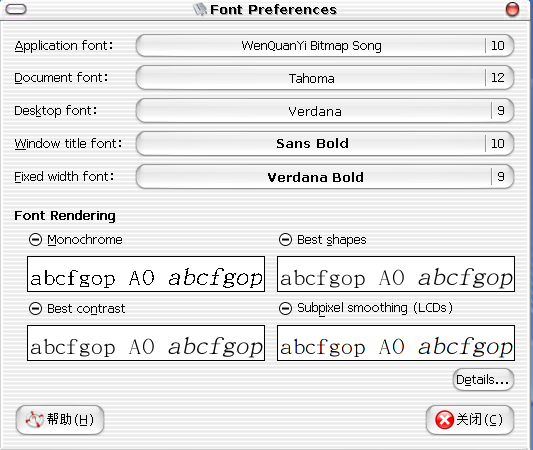Viewport: 533px width, 450px height.
Task: Click the Font Preferences title bar icon
Action: (x=200, y=10)
